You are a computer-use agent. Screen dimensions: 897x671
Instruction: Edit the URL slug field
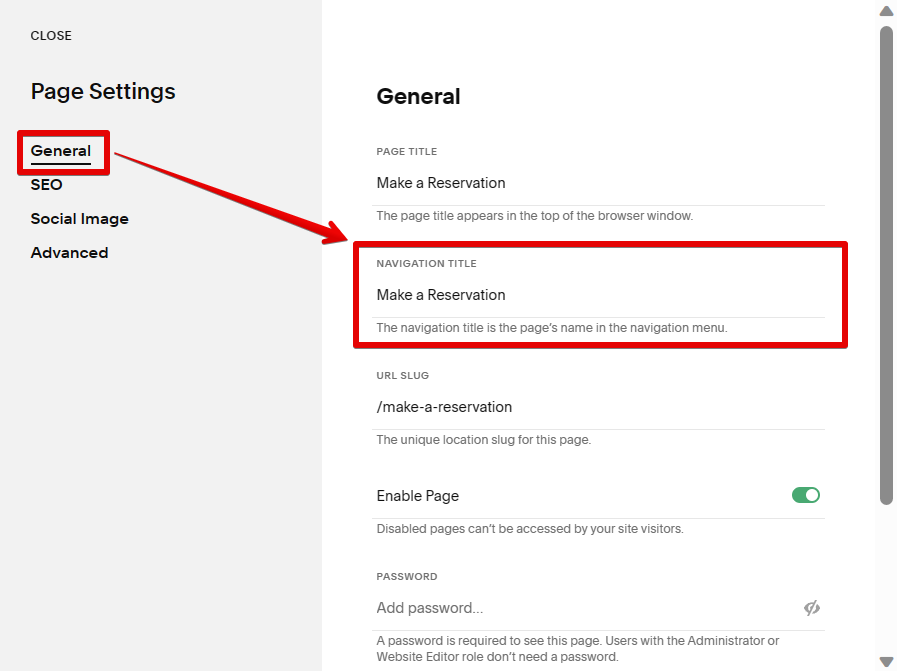pos(600,407)
